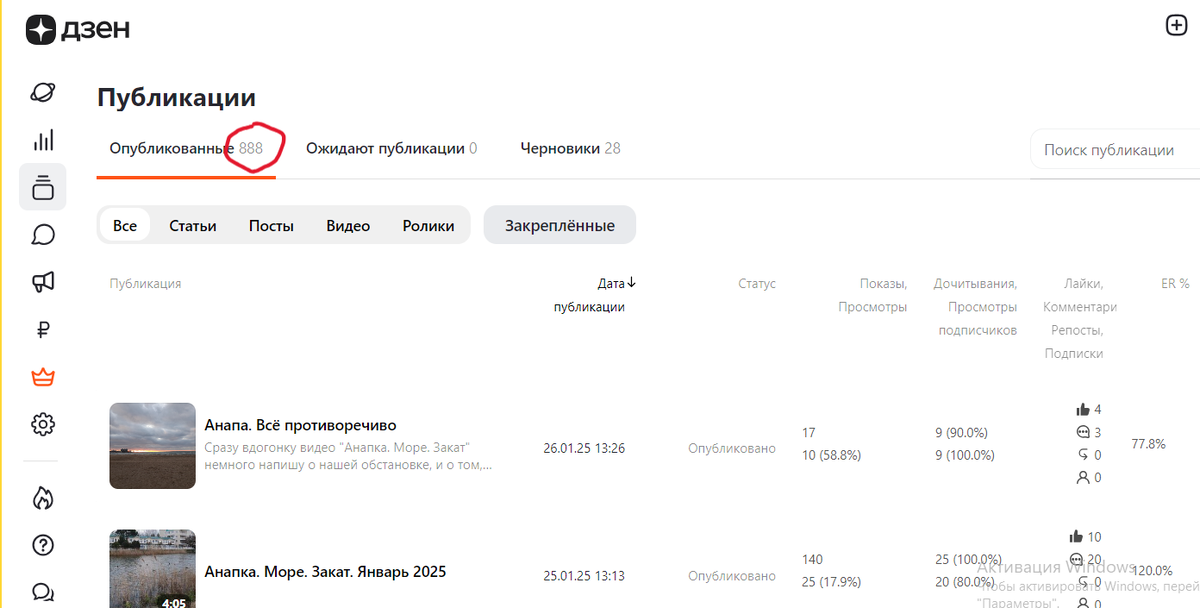Click the 20 (80.0%) subscriber views value

[965, 582]
